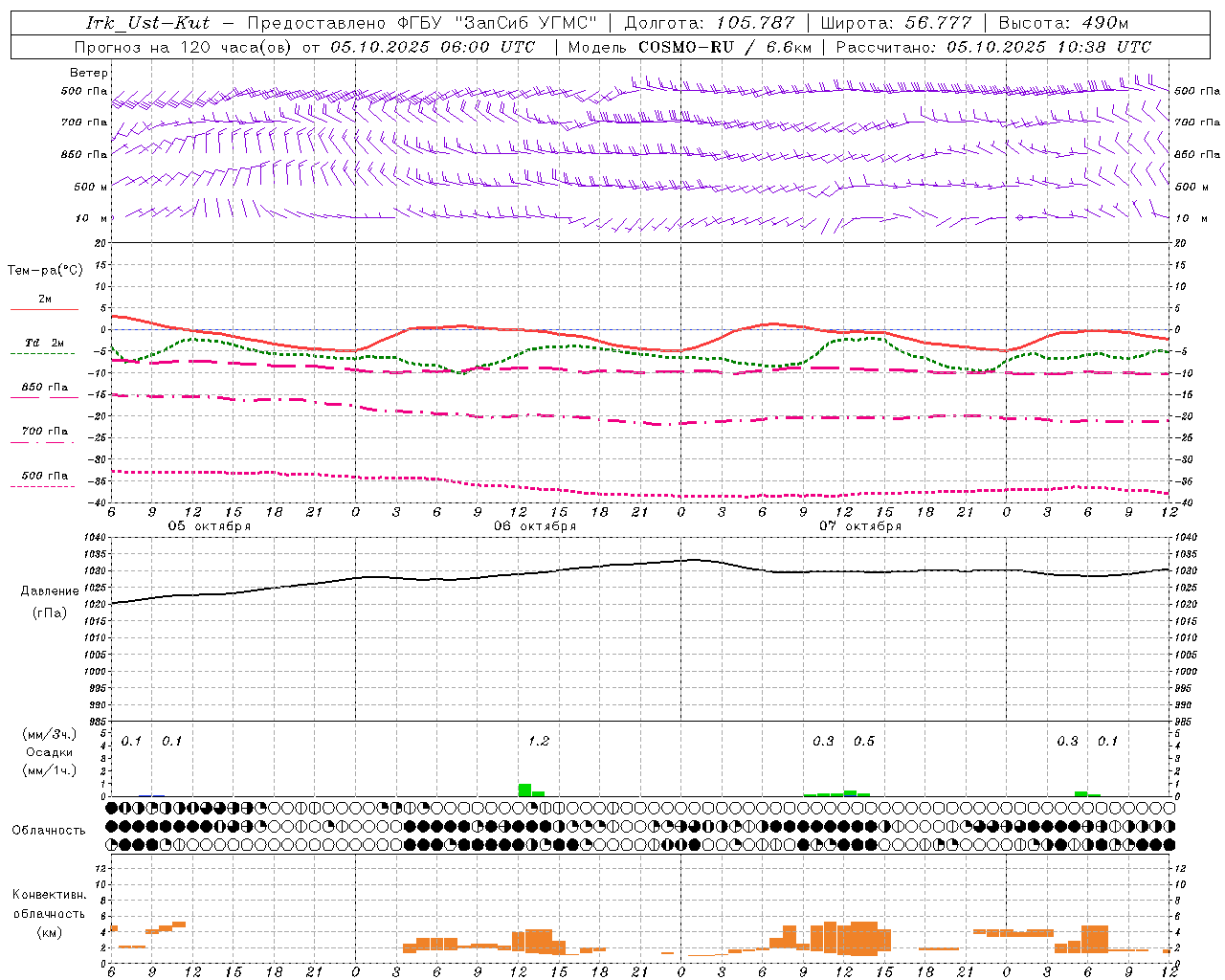Viewport: 1225px width, 980px height.
Task: Click the Тем-ра(°C) axis title
Action: point(45,271)
